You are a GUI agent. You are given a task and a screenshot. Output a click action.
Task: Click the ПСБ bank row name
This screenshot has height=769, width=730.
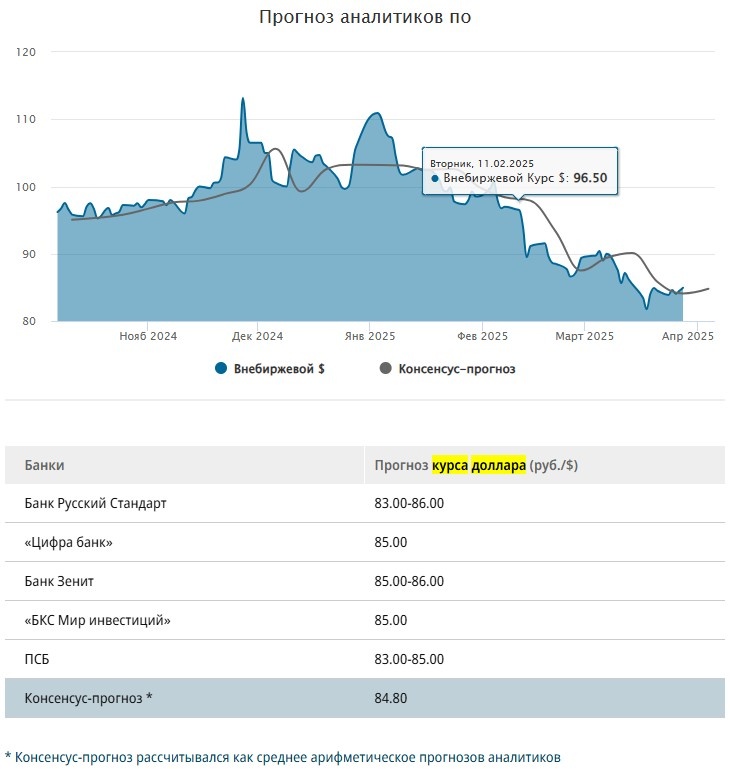[x=39, y=659]
